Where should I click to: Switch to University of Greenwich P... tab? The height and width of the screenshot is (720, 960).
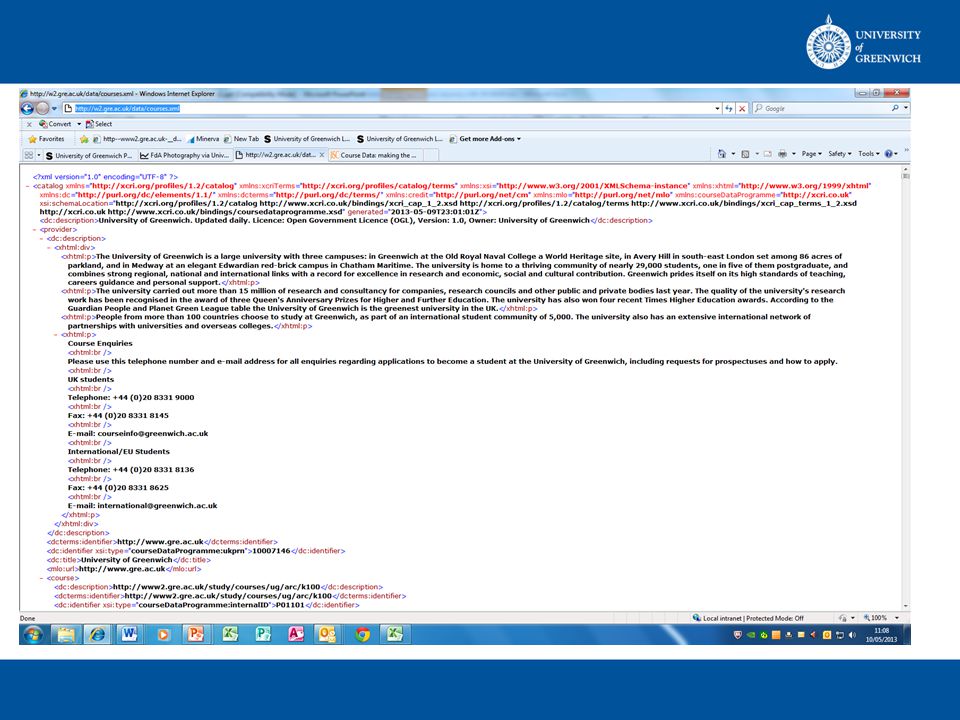(89, 156)
